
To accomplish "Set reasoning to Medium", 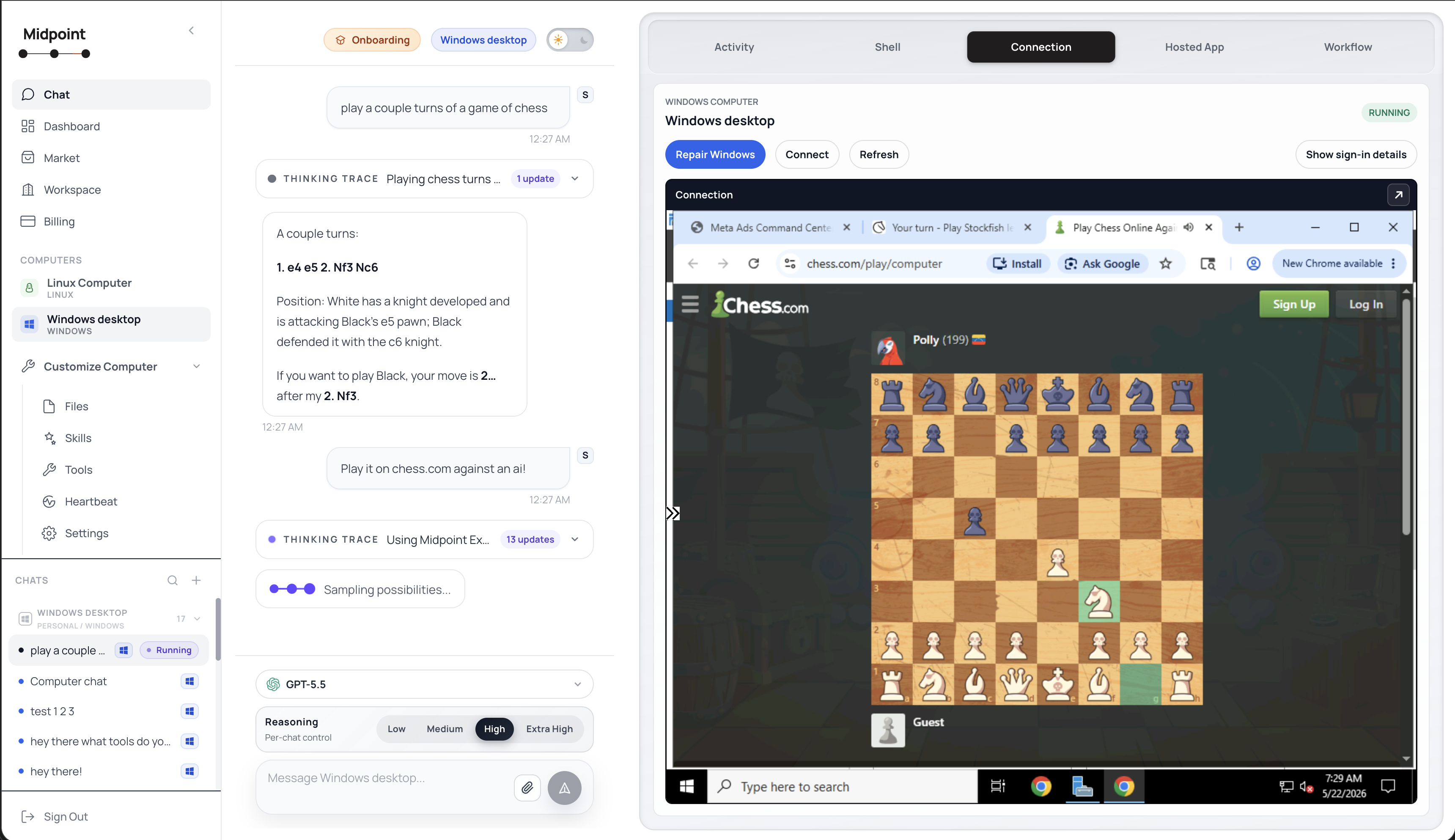I will click(x=445, y=729).
